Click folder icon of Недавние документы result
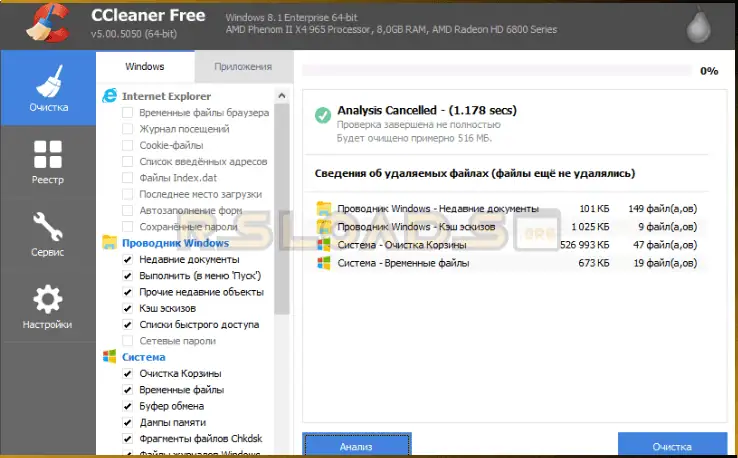 point(324,208)
